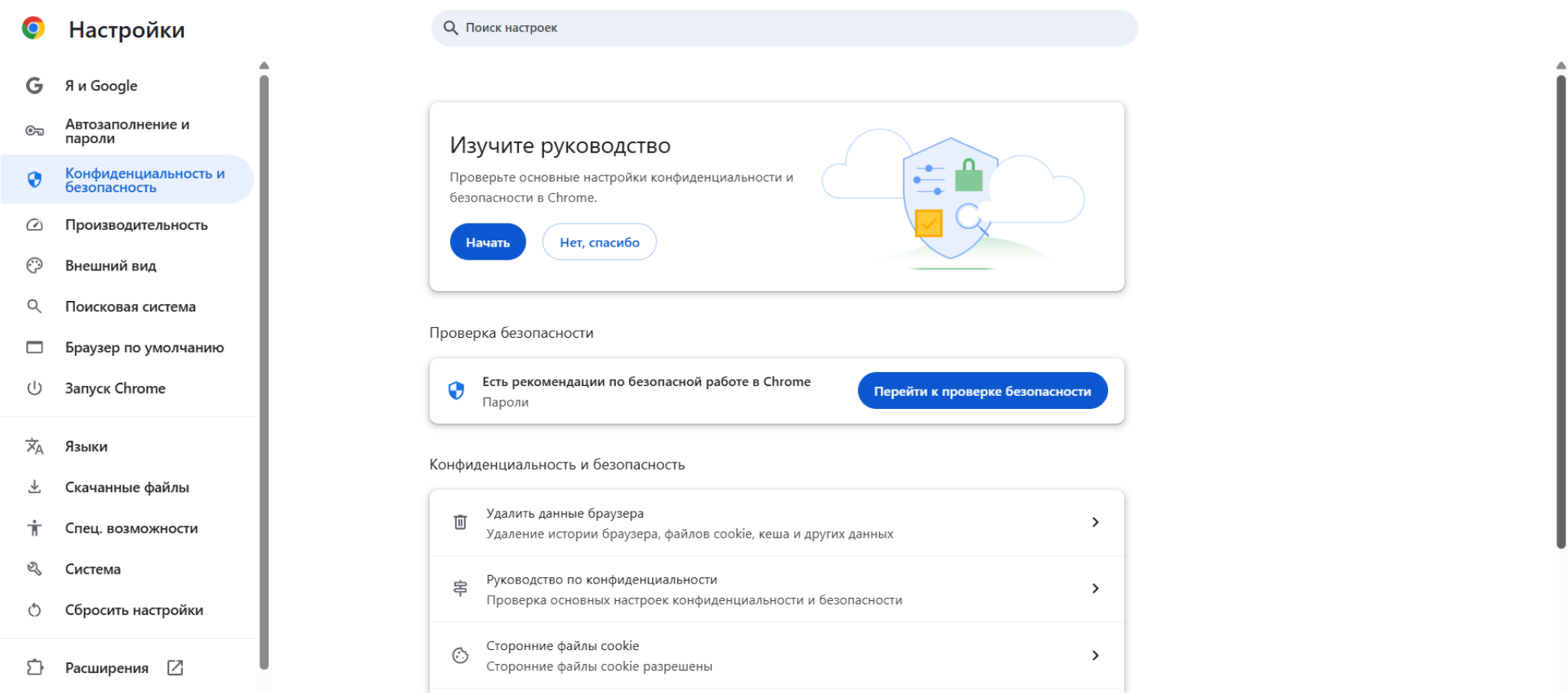
Task: Click the Google G icon in sidebar
Action: pos(34,86)
